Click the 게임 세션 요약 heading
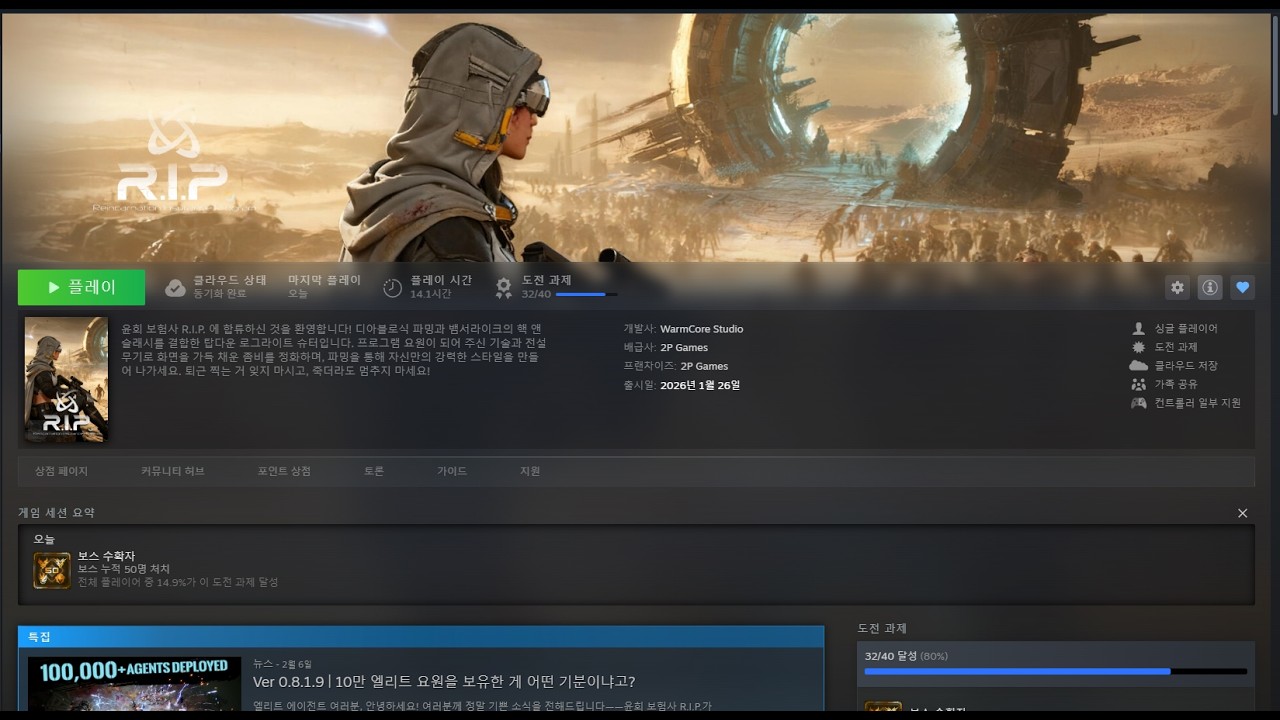1280x720 pixels. [x=56, y=513]
